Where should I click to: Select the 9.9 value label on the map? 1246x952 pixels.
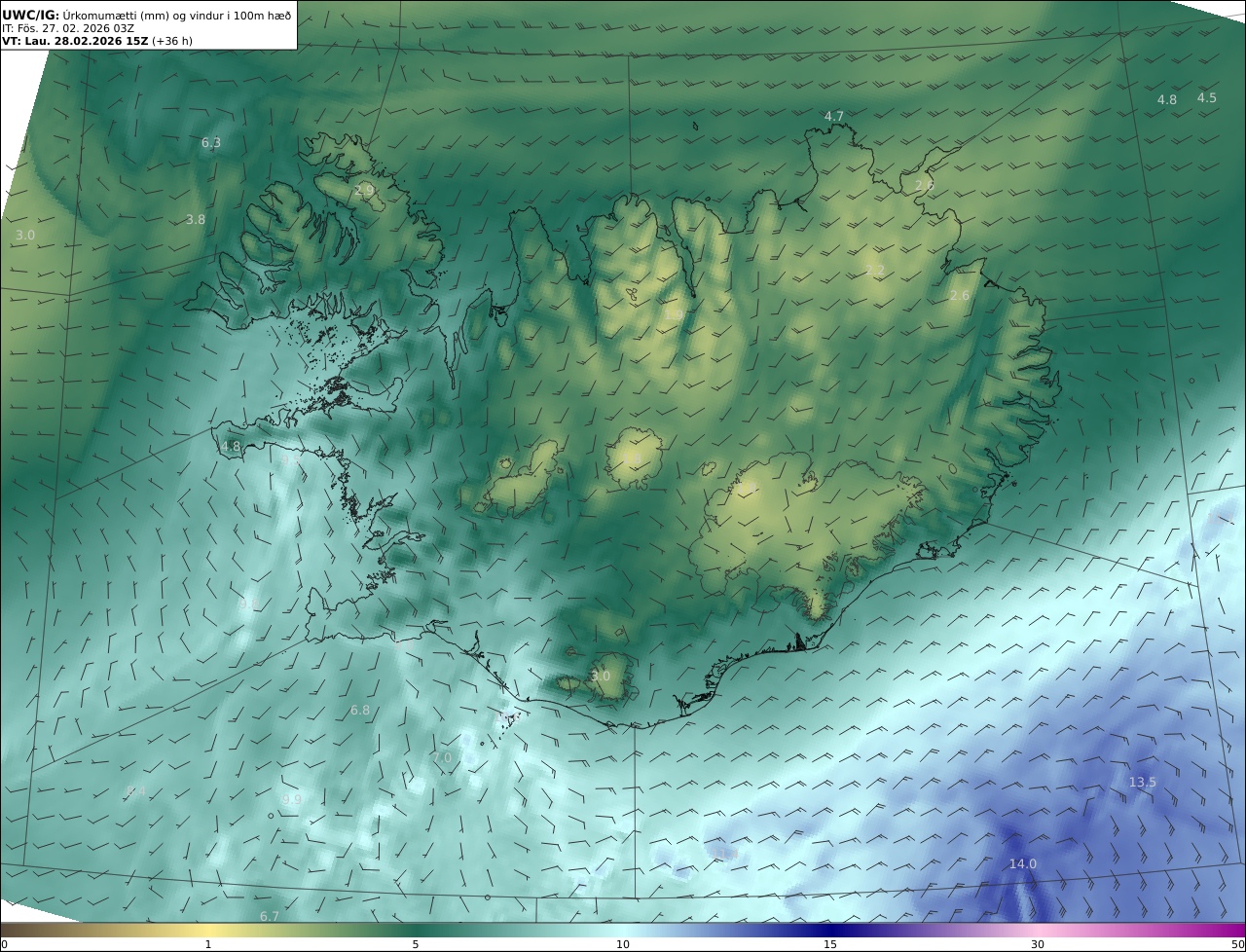click(x=292, y=799)
